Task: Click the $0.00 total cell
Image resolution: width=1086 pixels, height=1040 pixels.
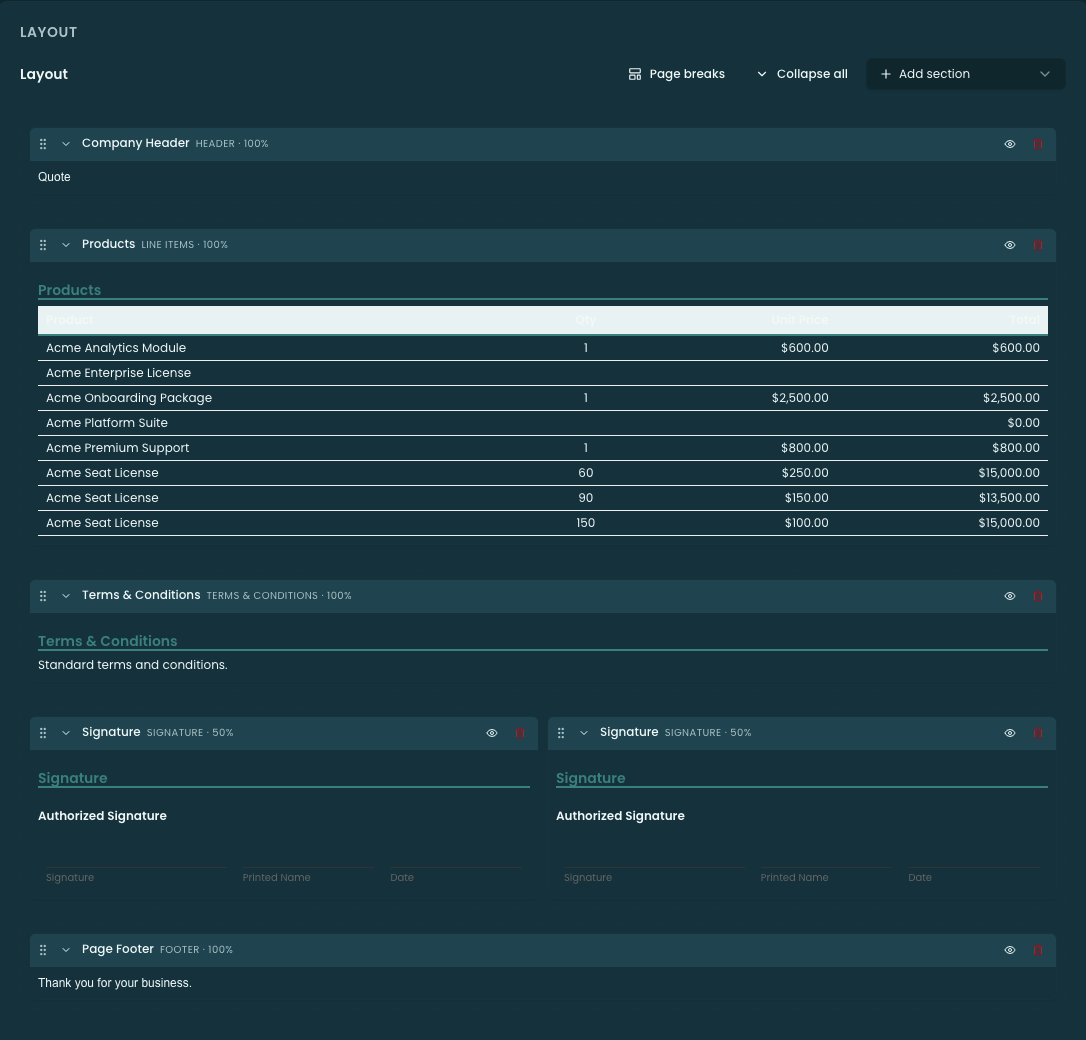Action: (1023, 423)
